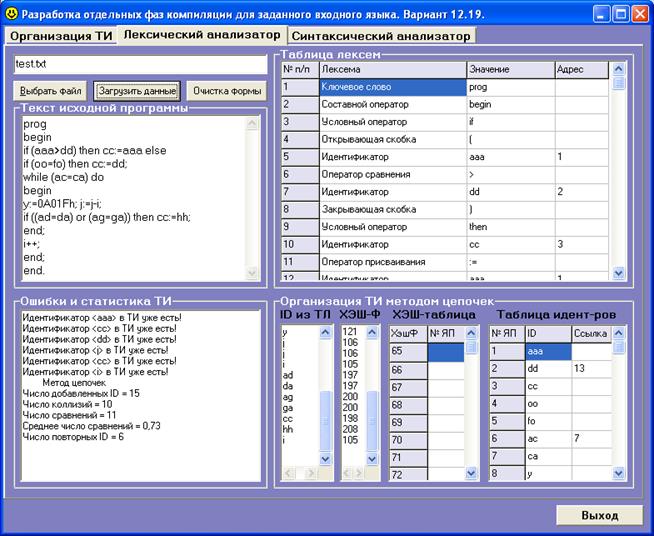
Task: Select the Ключевое слово cell
Action: pyautogui.click(x=393, y=87)
